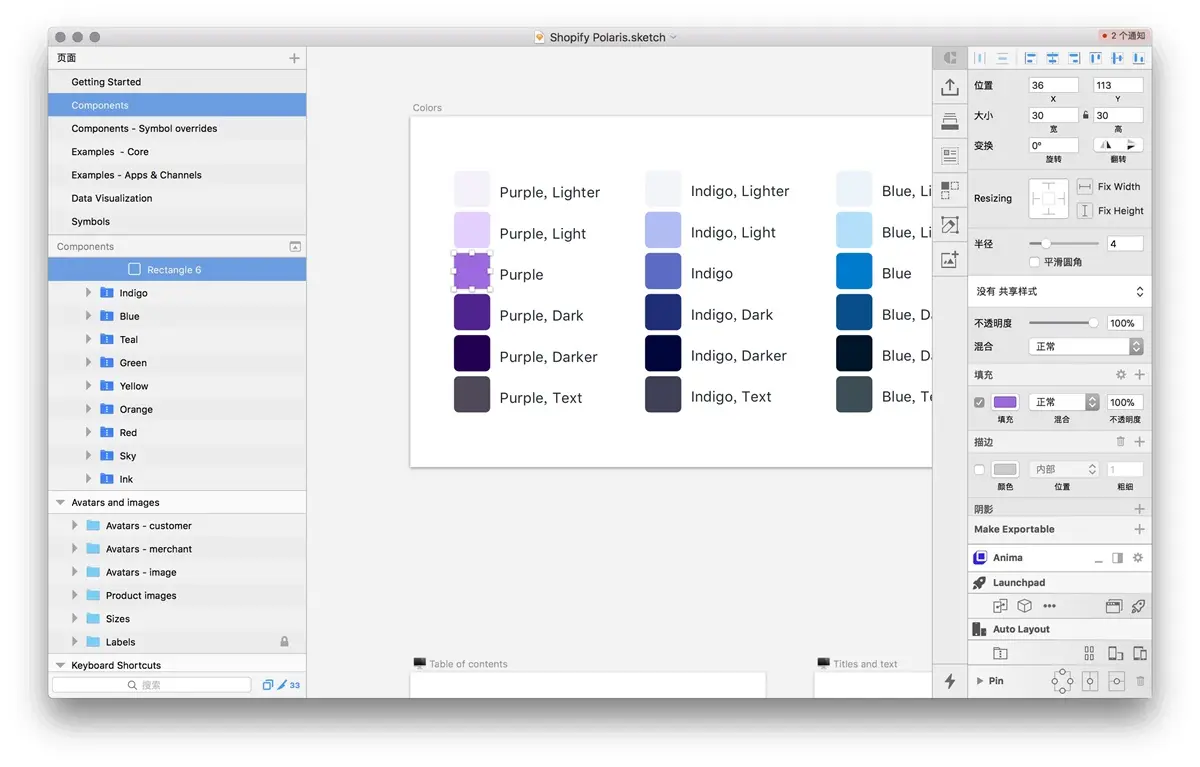The height and width of the screenshot is (767, 1200).
Task: Adjust the layer opacity slider
Action: pyautogui.click(x=1064, y=323)
